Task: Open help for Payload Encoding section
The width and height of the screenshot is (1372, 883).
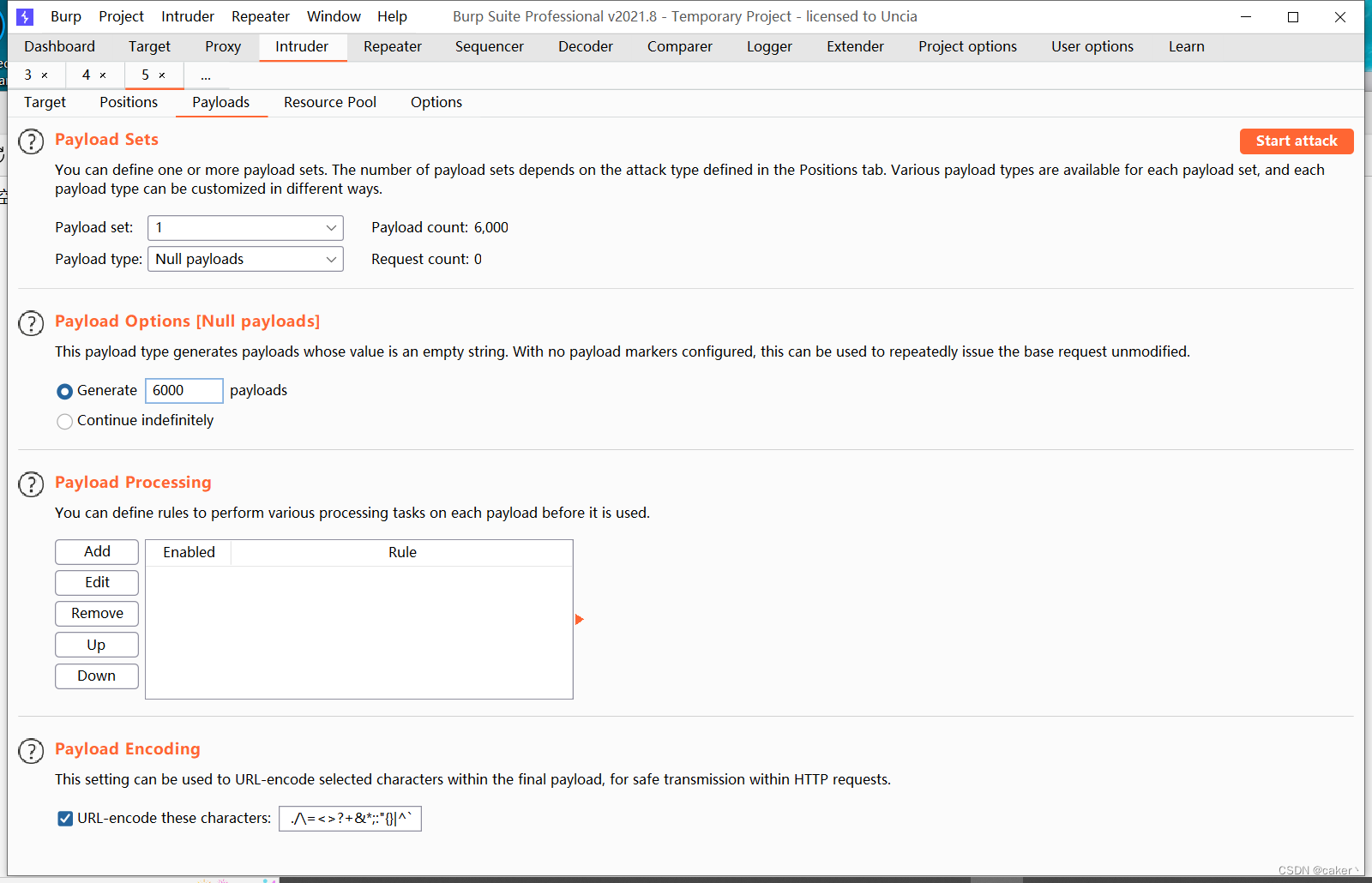Action: point(31,751)
